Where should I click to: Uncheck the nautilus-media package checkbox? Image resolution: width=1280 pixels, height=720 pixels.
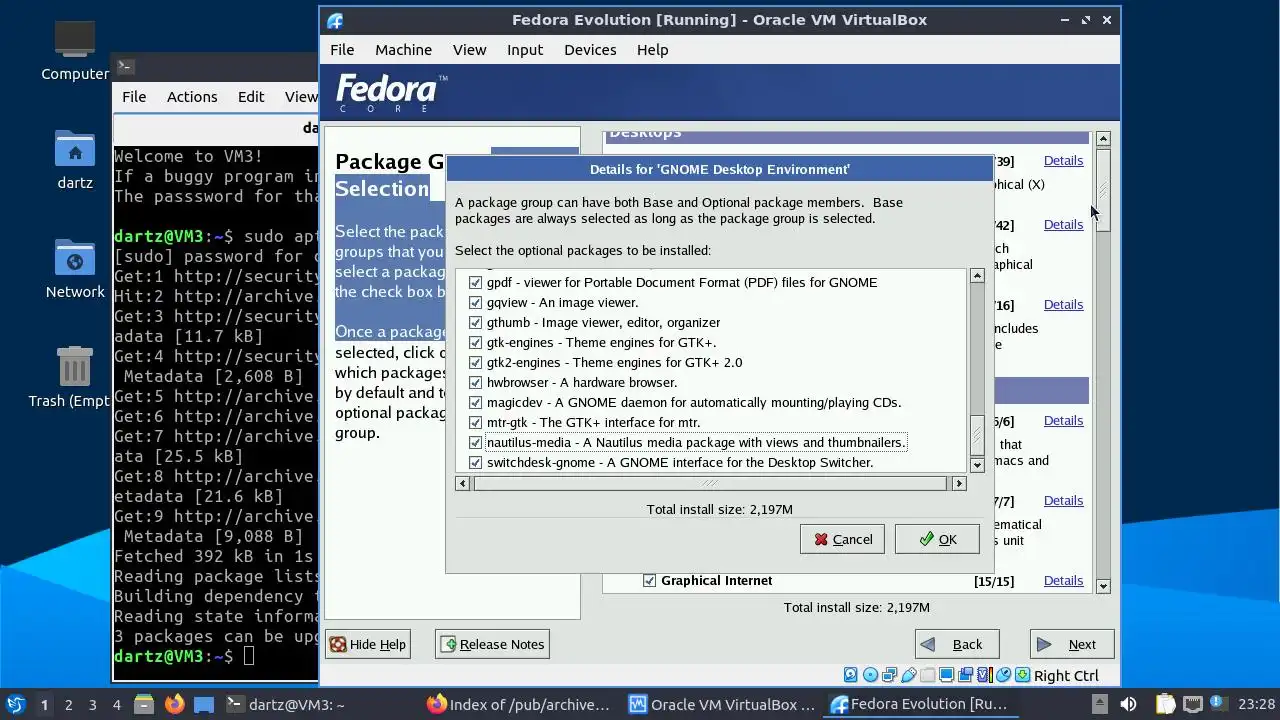coord(475,442)
